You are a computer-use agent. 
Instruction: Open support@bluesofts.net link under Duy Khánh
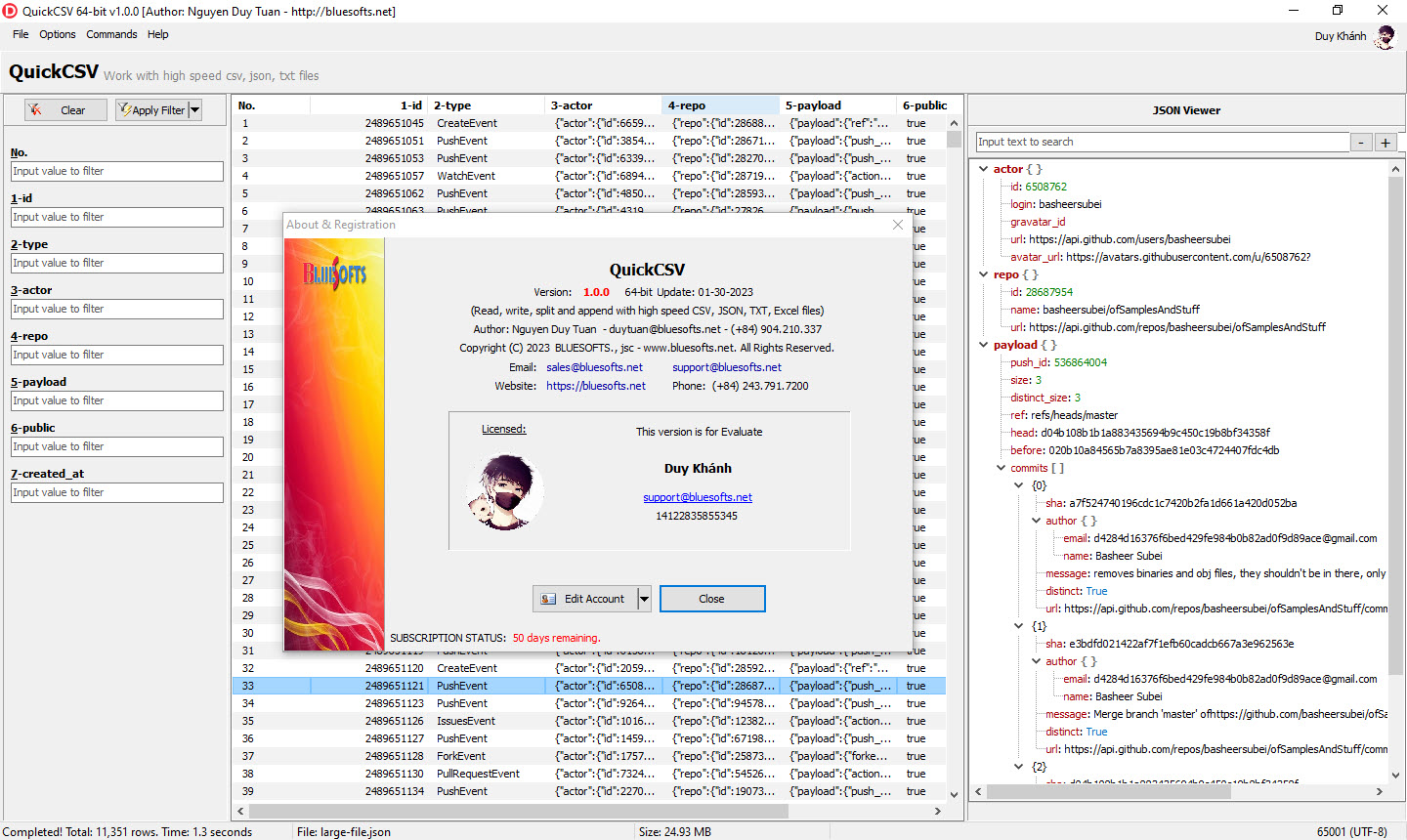click(x=698, y=497)
